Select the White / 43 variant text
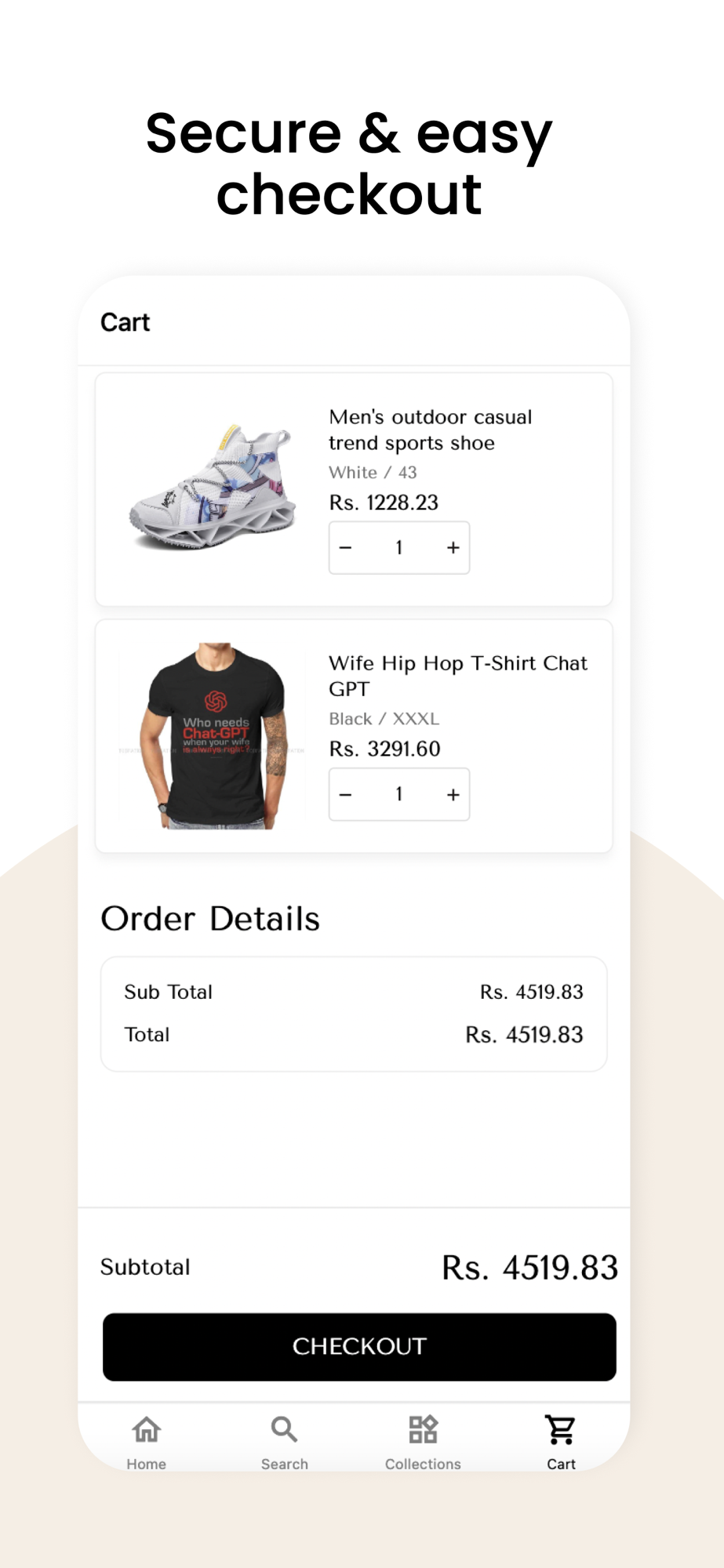Viewport: 724px width, 1568px height. point(373,472)
